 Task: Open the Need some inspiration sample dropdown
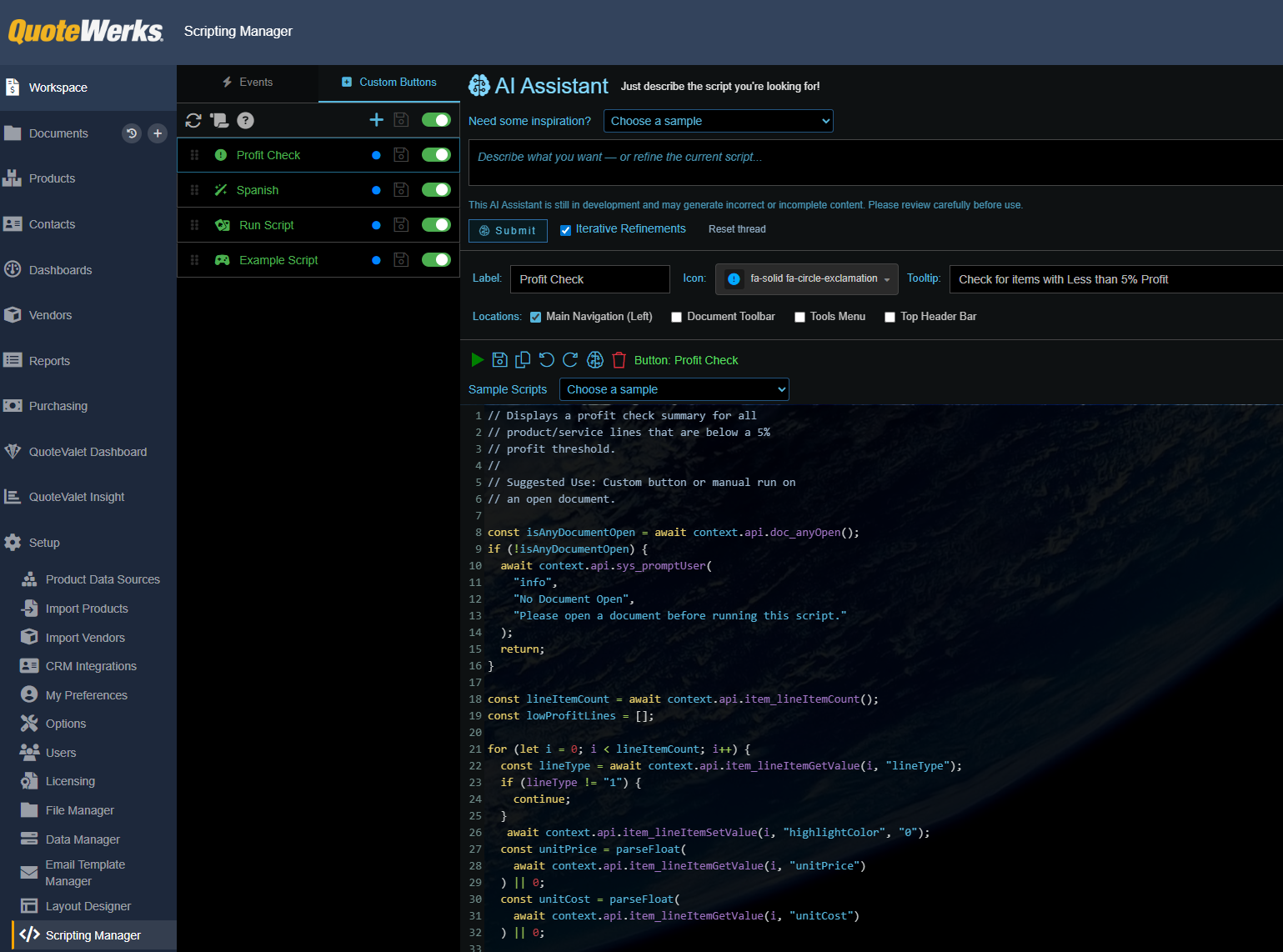click(x=719, y=121)
